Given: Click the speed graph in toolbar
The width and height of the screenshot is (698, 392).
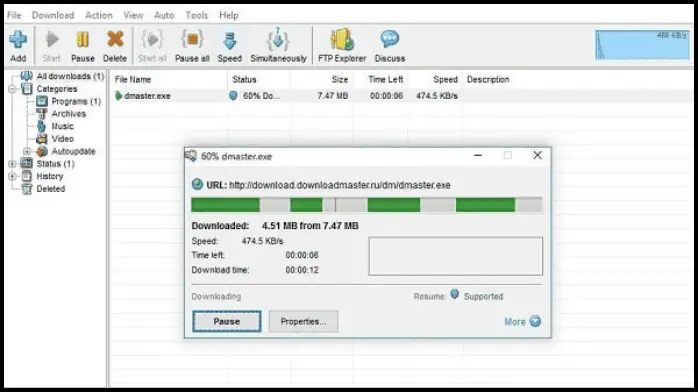Looking at the screenshot, I should pos(642,45).
